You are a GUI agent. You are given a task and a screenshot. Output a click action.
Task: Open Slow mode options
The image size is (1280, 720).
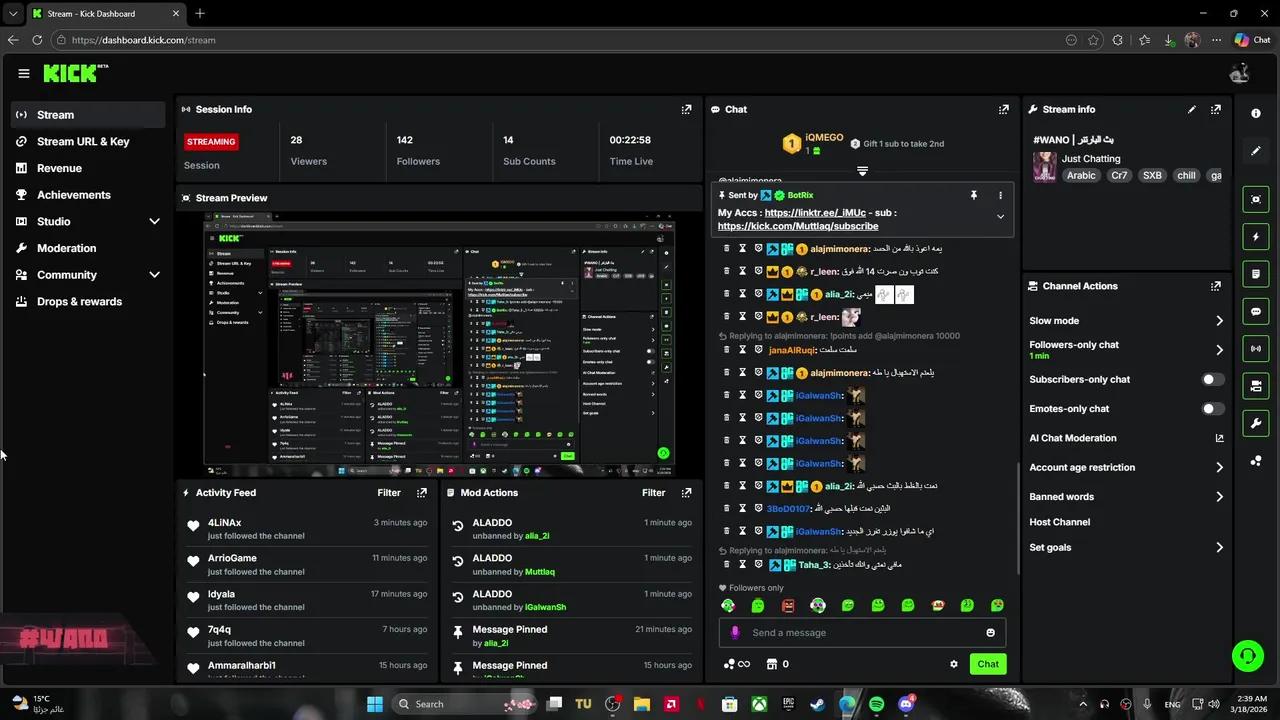1126,321
